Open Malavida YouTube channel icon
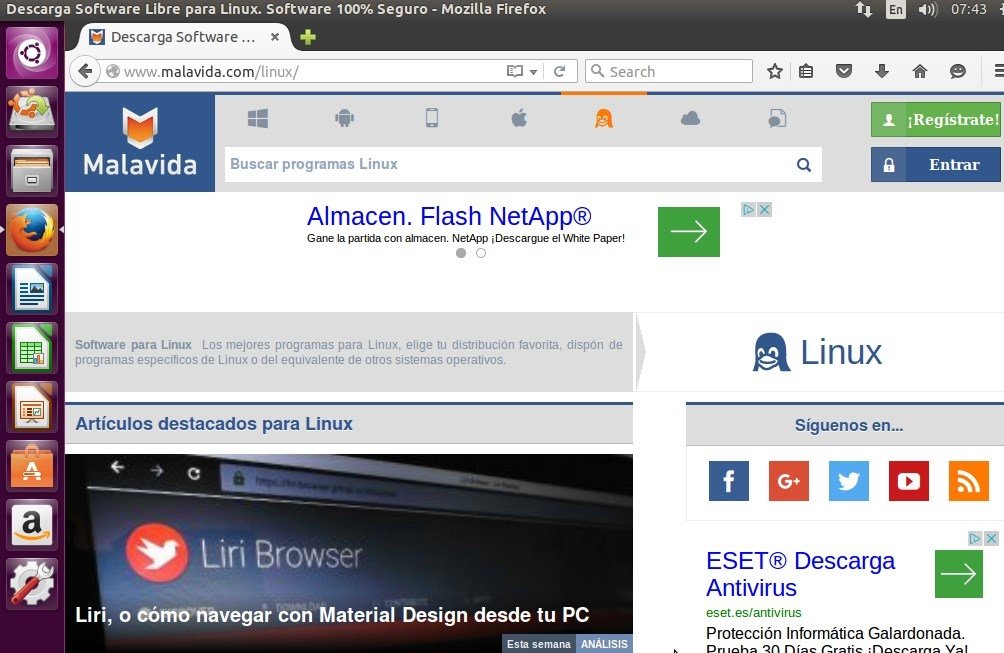The image size is (1004, 653). [909, 481]
